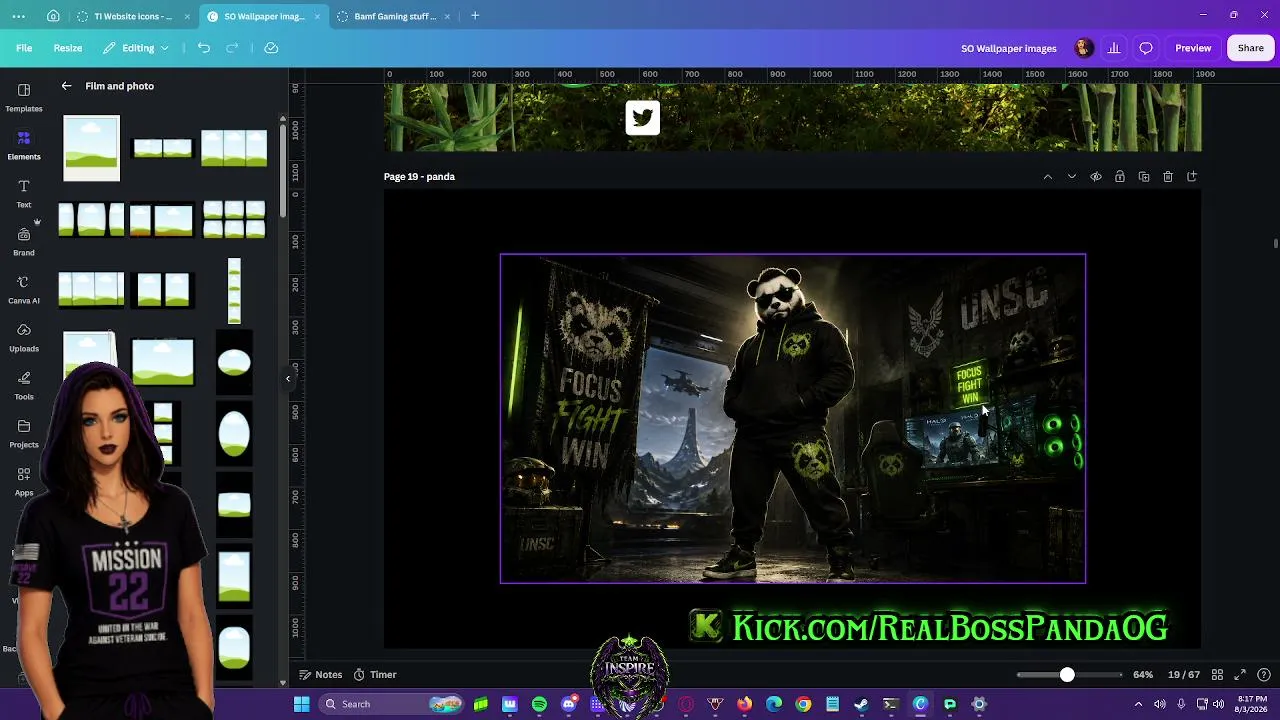
Task: Open the Templates panel
Action: (24, 96)
